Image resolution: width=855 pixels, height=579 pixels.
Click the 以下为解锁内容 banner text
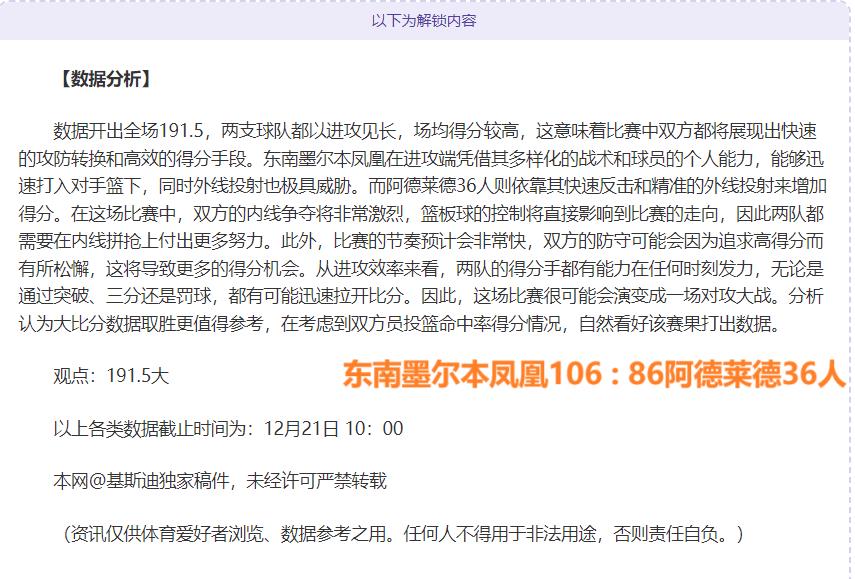pyautogui.click(x=424, y=21)
